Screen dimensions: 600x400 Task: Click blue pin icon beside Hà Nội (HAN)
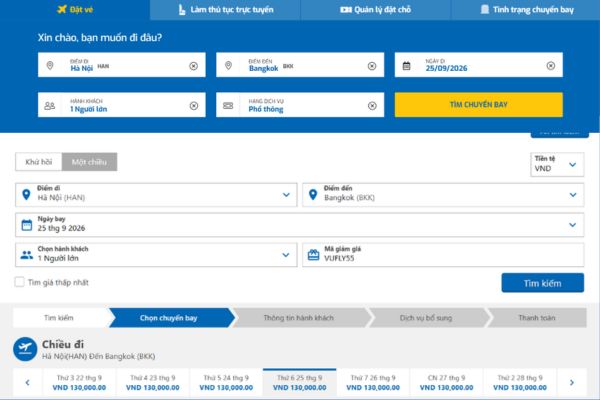click(x=26, y=195)
